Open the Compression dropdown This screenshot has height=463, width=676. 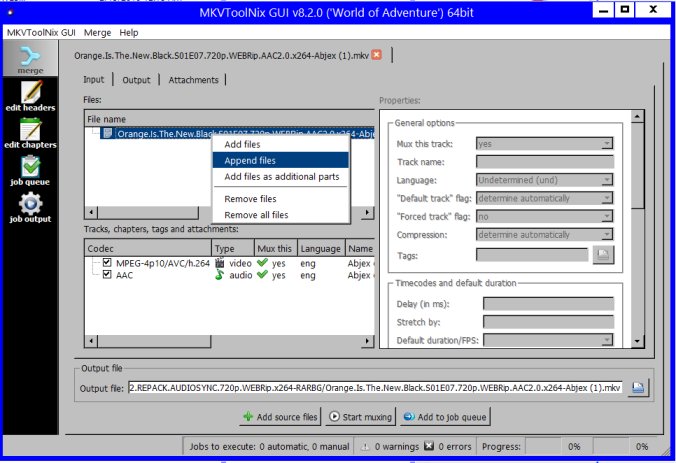544,234
